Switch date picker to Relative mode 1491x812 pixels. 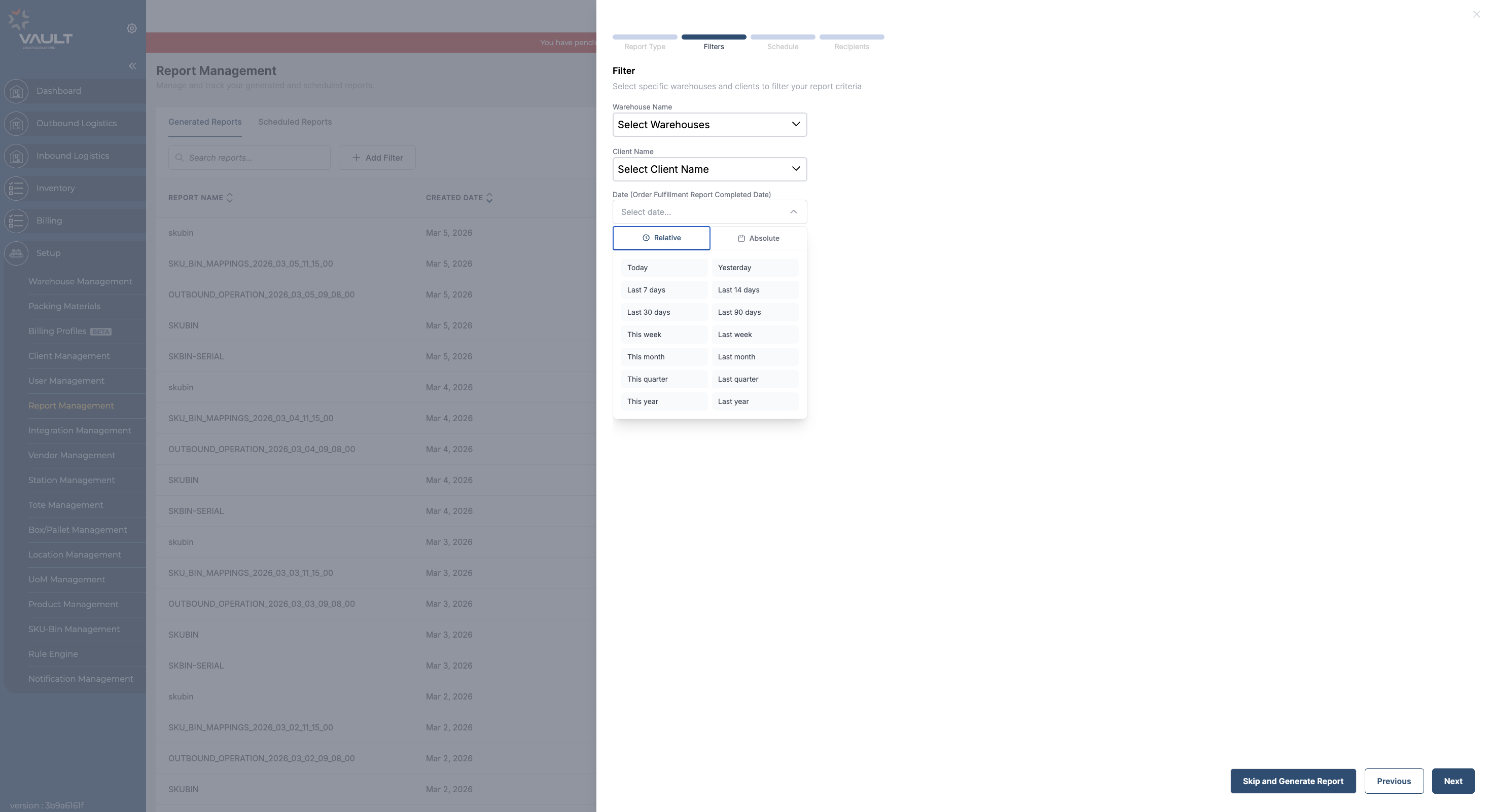coord(661,238)
